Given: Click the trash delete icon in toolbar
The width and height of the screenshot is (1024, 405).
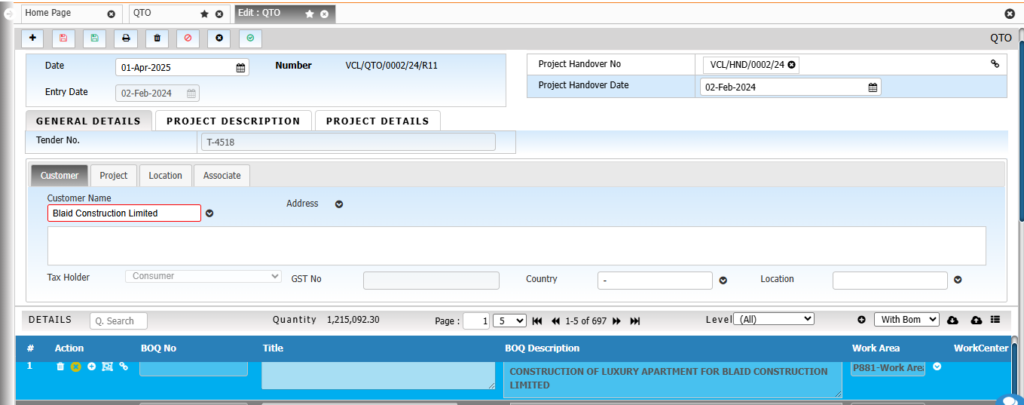Looking at the screenshot, I should 156,38.
